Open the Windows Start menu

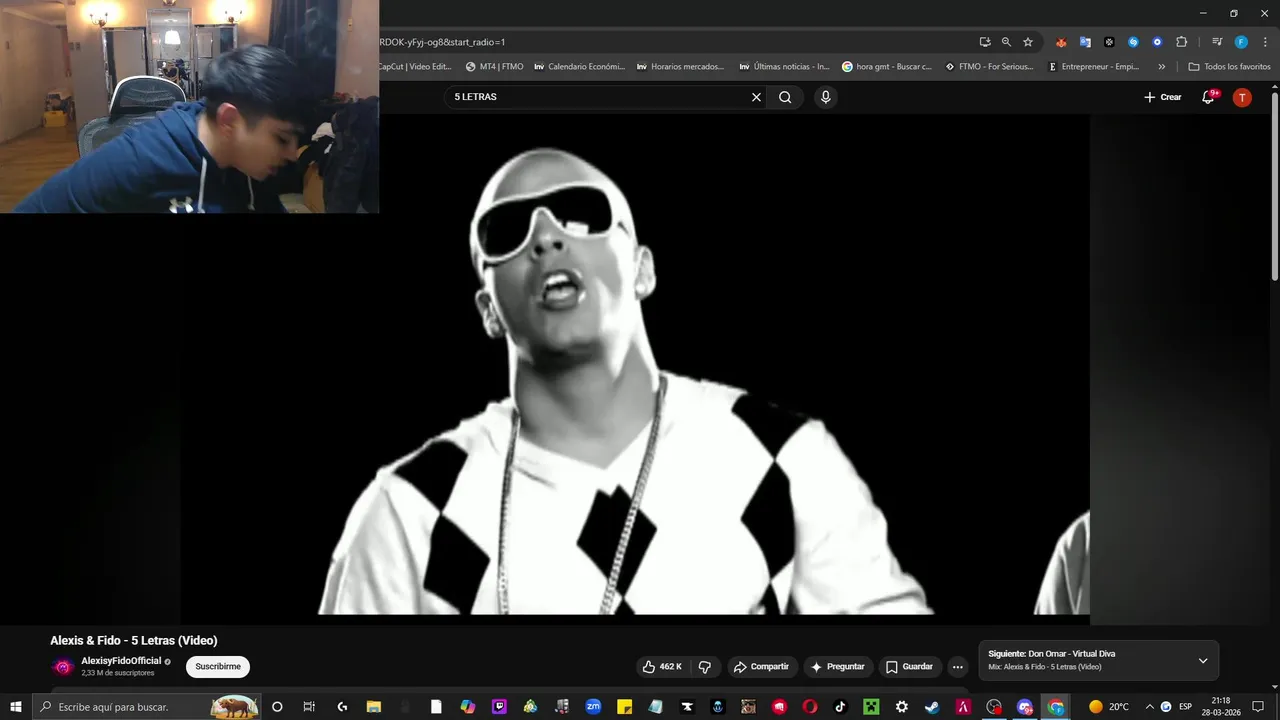click(x=15, y=707)
